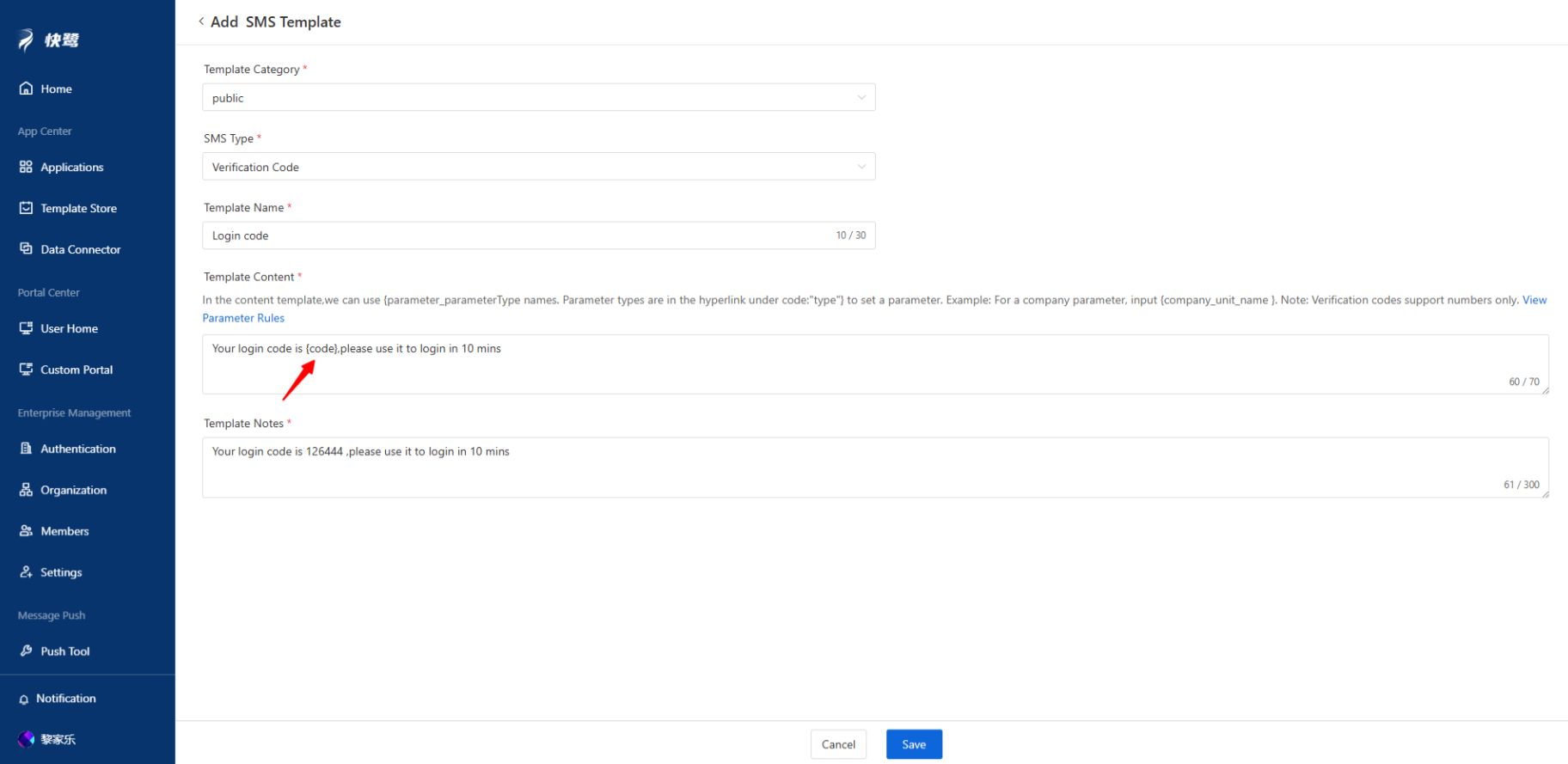The image size is (1568, 764).
Task: Open Applications via its grid icon
Action: (x=26, y=167)
